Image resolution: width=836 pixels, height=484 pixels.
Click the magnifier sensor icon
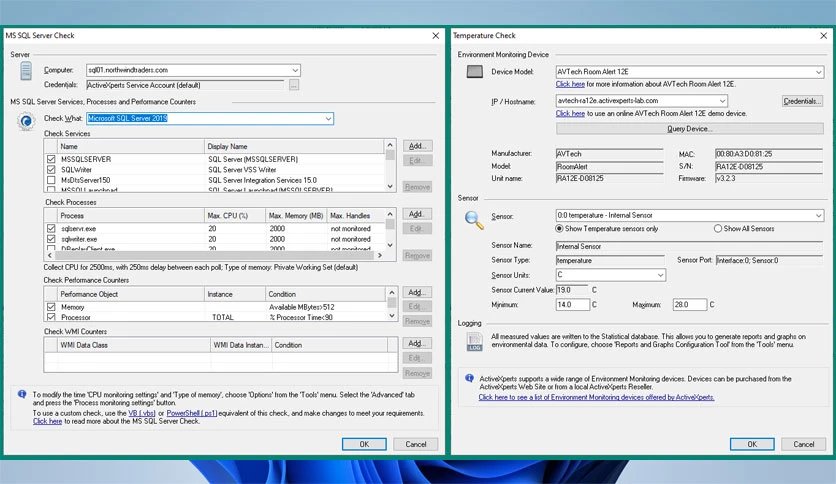click(x=474, y=220)
